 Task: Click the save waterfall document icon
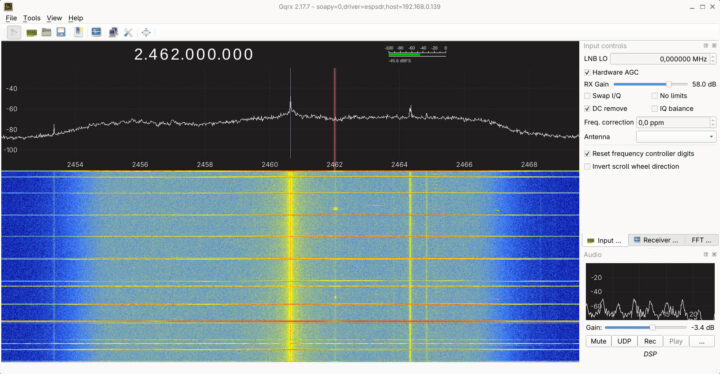(x=79, y=32)
